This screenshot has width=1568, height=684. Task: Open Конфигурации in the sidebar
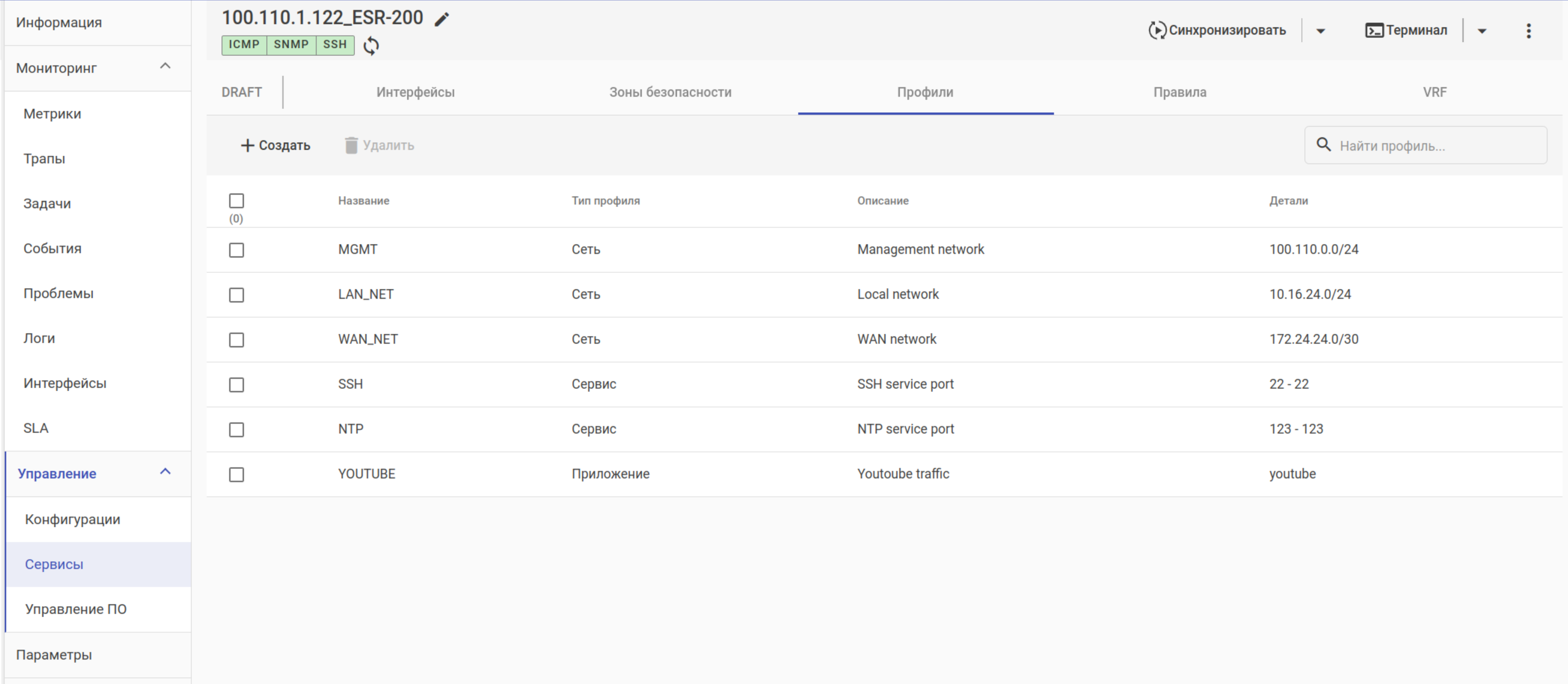coord(72,519)
